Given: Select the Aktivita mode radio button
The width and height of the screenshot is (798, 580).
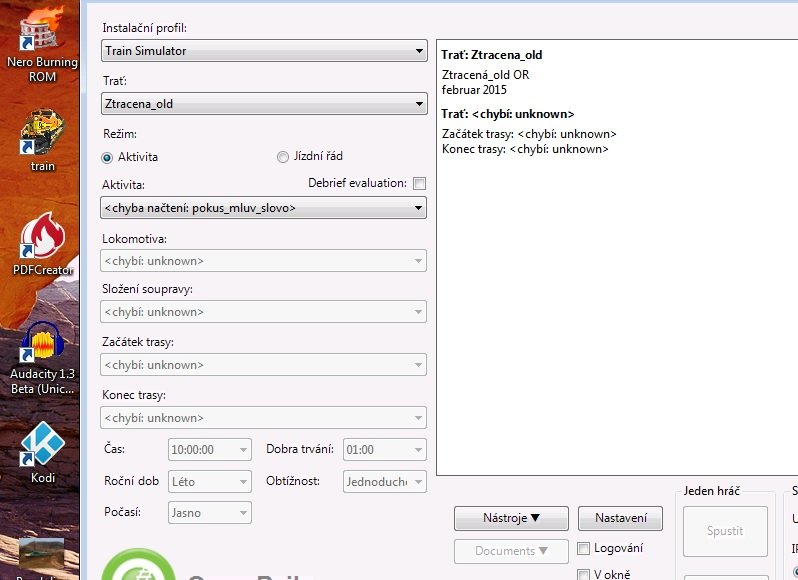Looking at the screenshot, I should click(x=108, y=157).
